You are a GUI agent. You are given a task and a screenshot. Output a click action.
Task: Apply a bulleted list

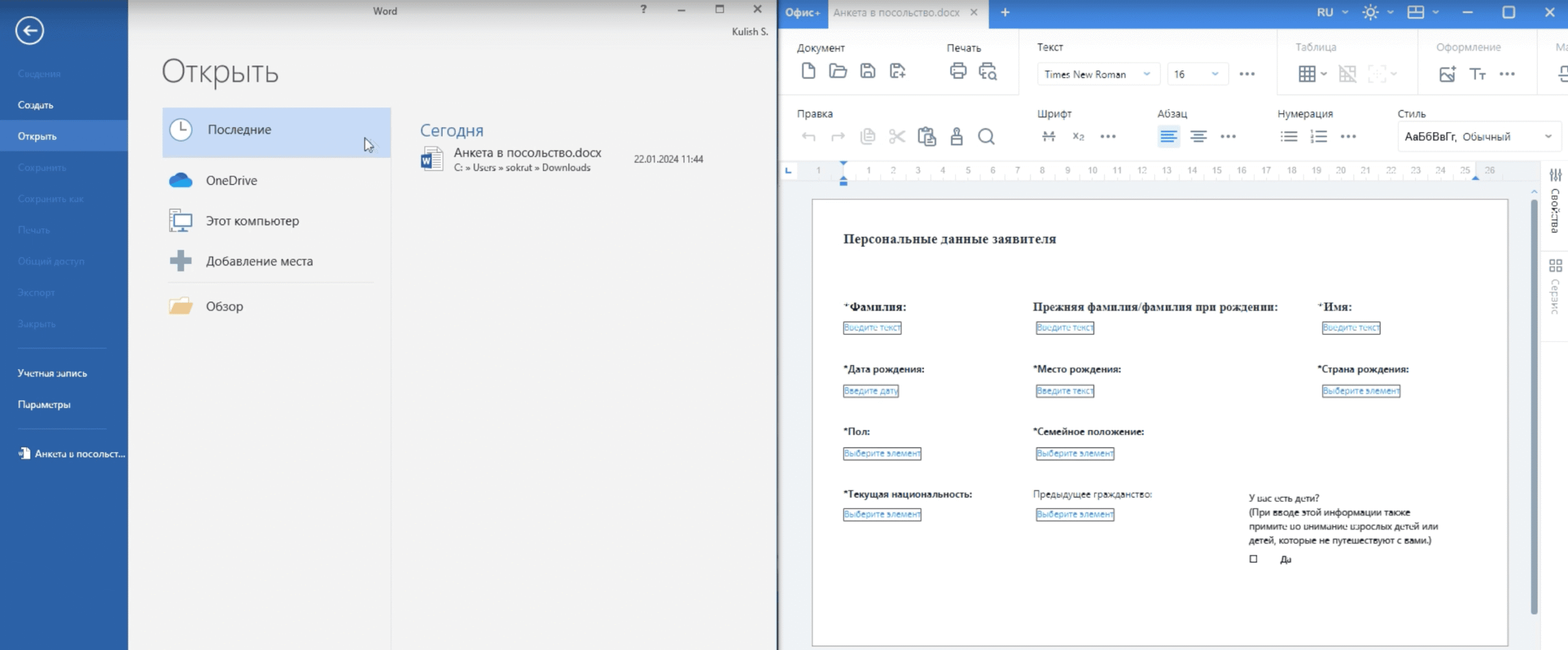click(1289, 136)
